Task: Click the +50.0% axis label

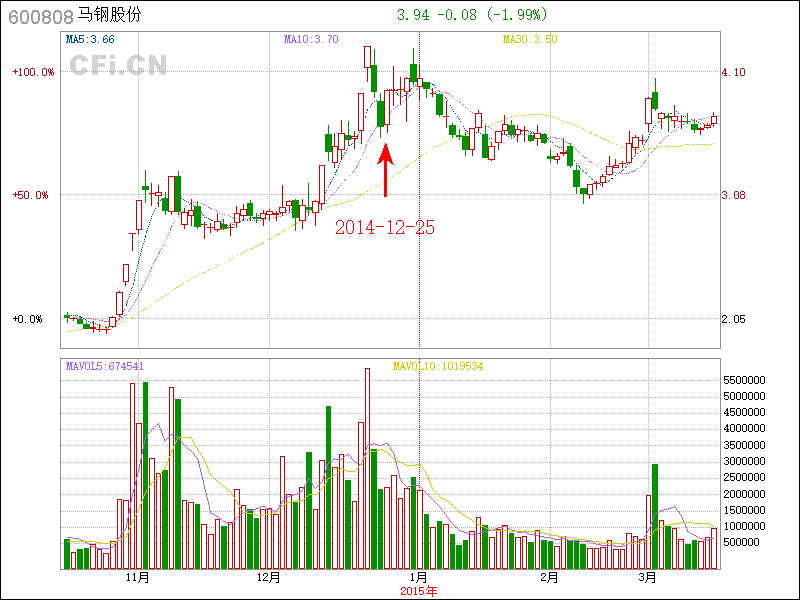Action: pyautogui.click(x=31, y=195)
